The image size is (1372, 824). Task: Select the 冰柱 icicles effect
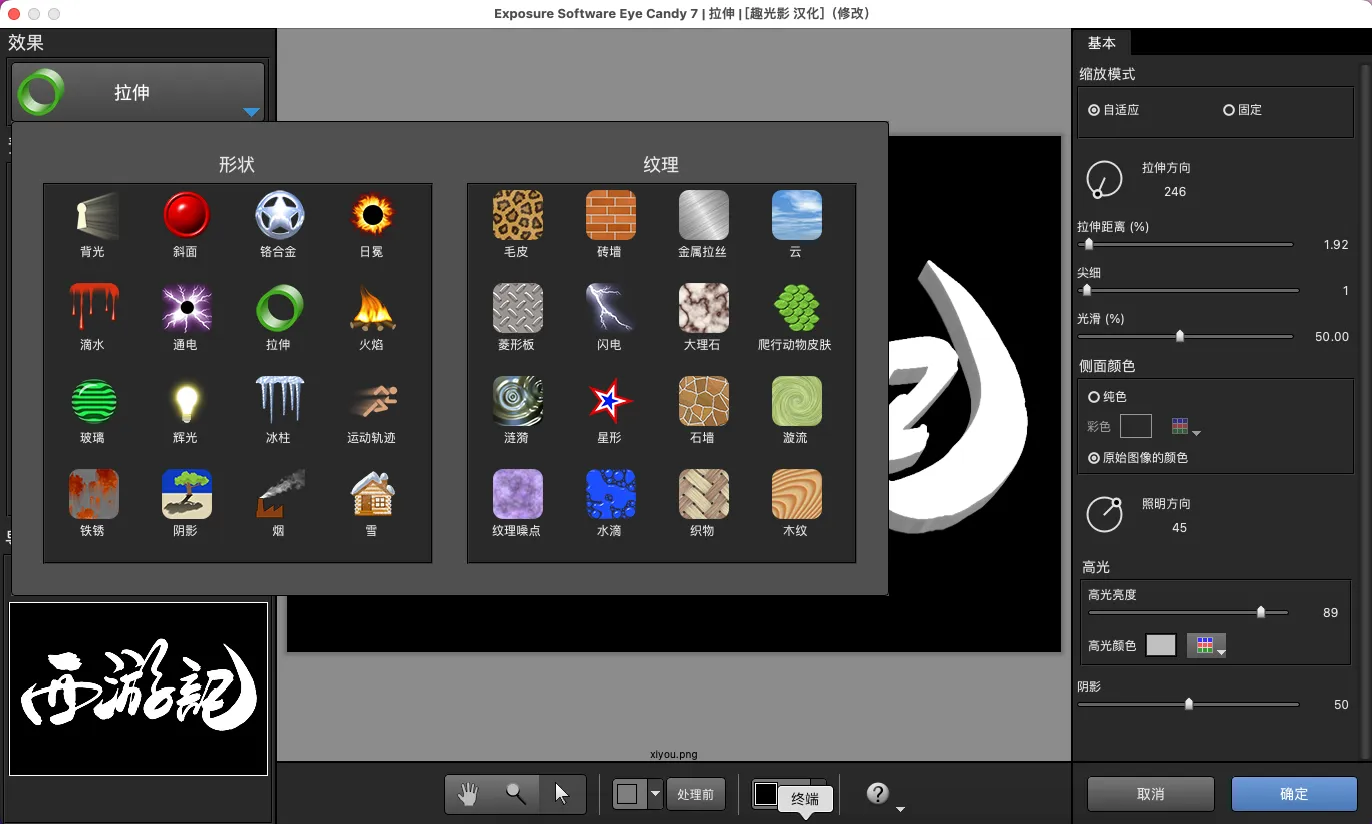click(x=279, y=401)
